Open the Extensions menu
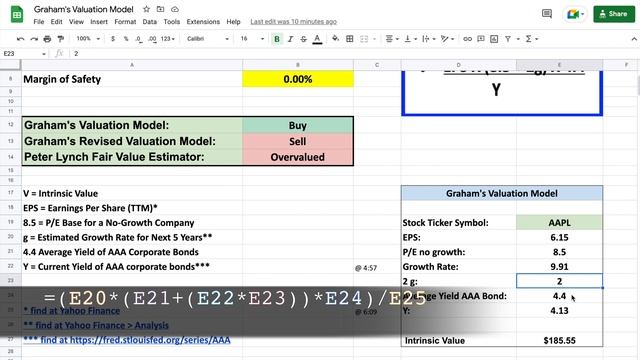 point(203,22)
